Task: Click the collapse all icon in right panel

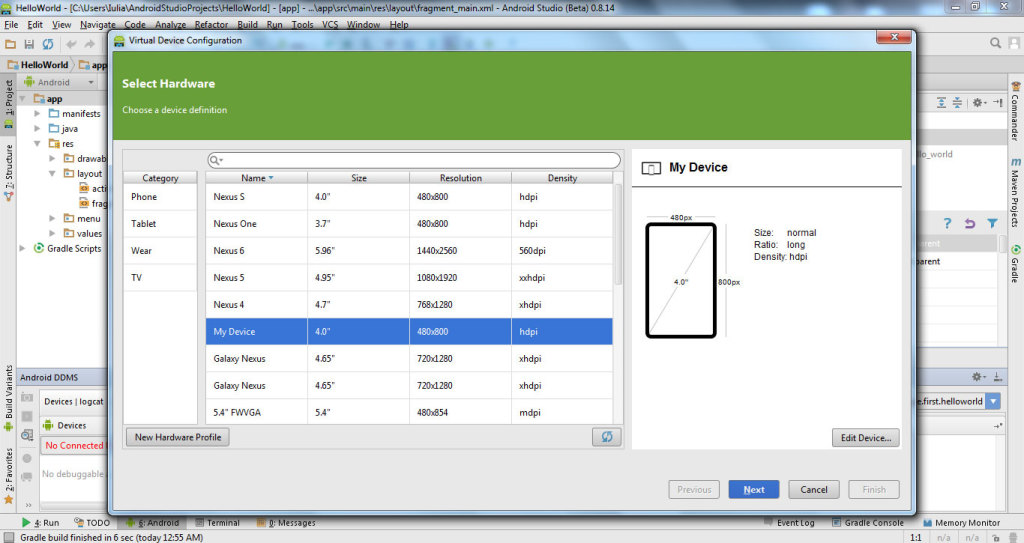Action: [957, 103]
